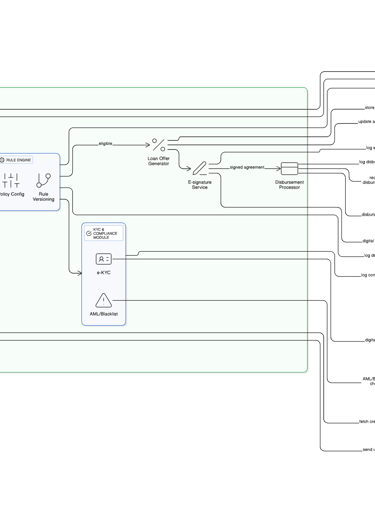
Task: Click the Disbursement Processor card icon
Action: (289, 168)
